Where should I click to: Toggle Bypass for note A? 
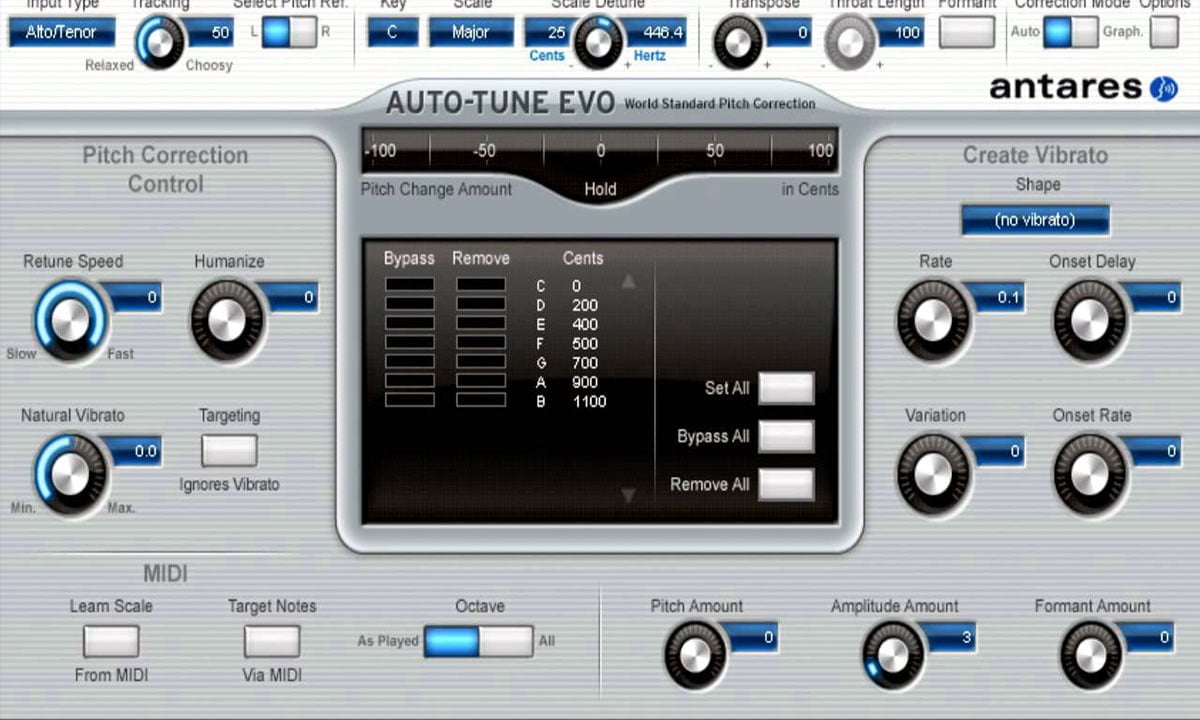click(410, 381)
